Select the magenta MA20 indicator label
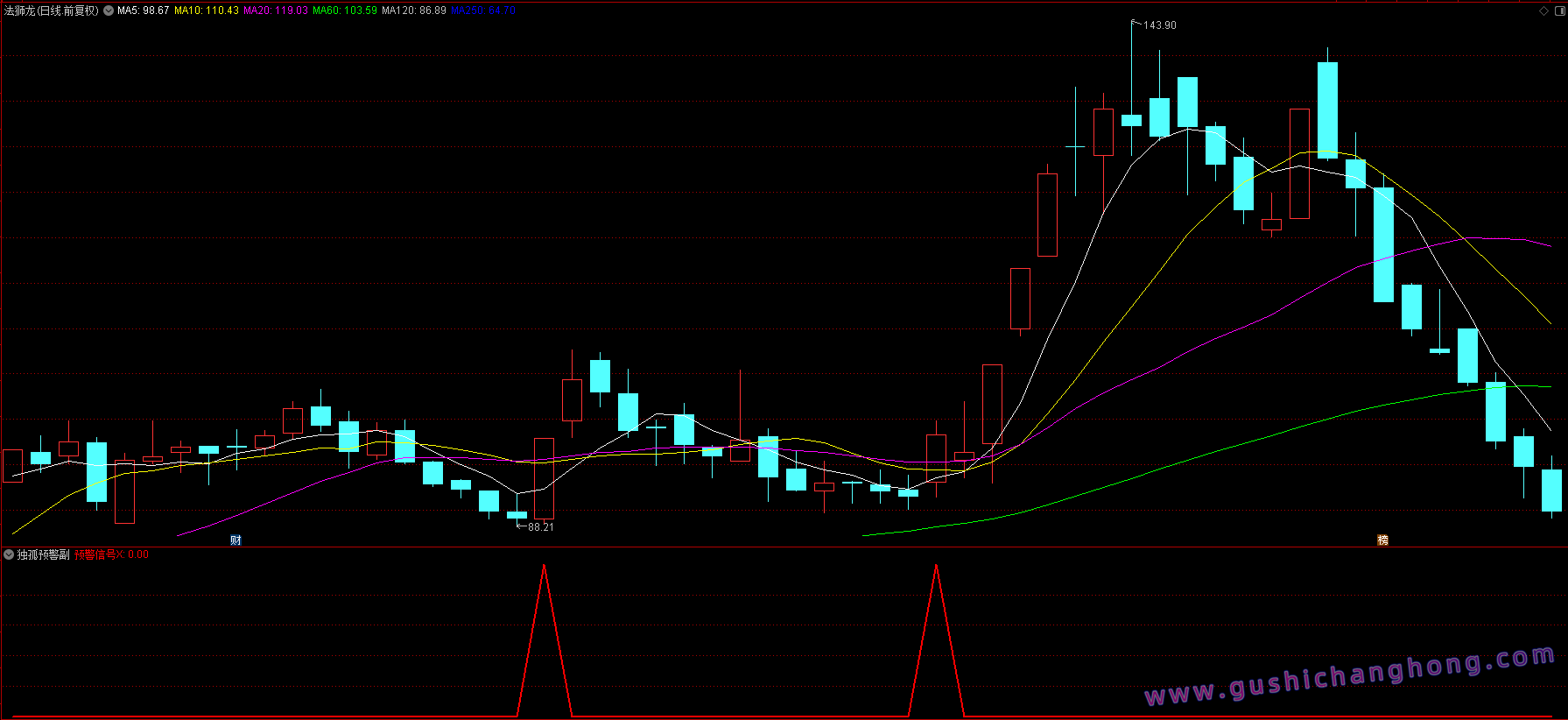This screenshot has height=720, width=1568. pos(276,11)
